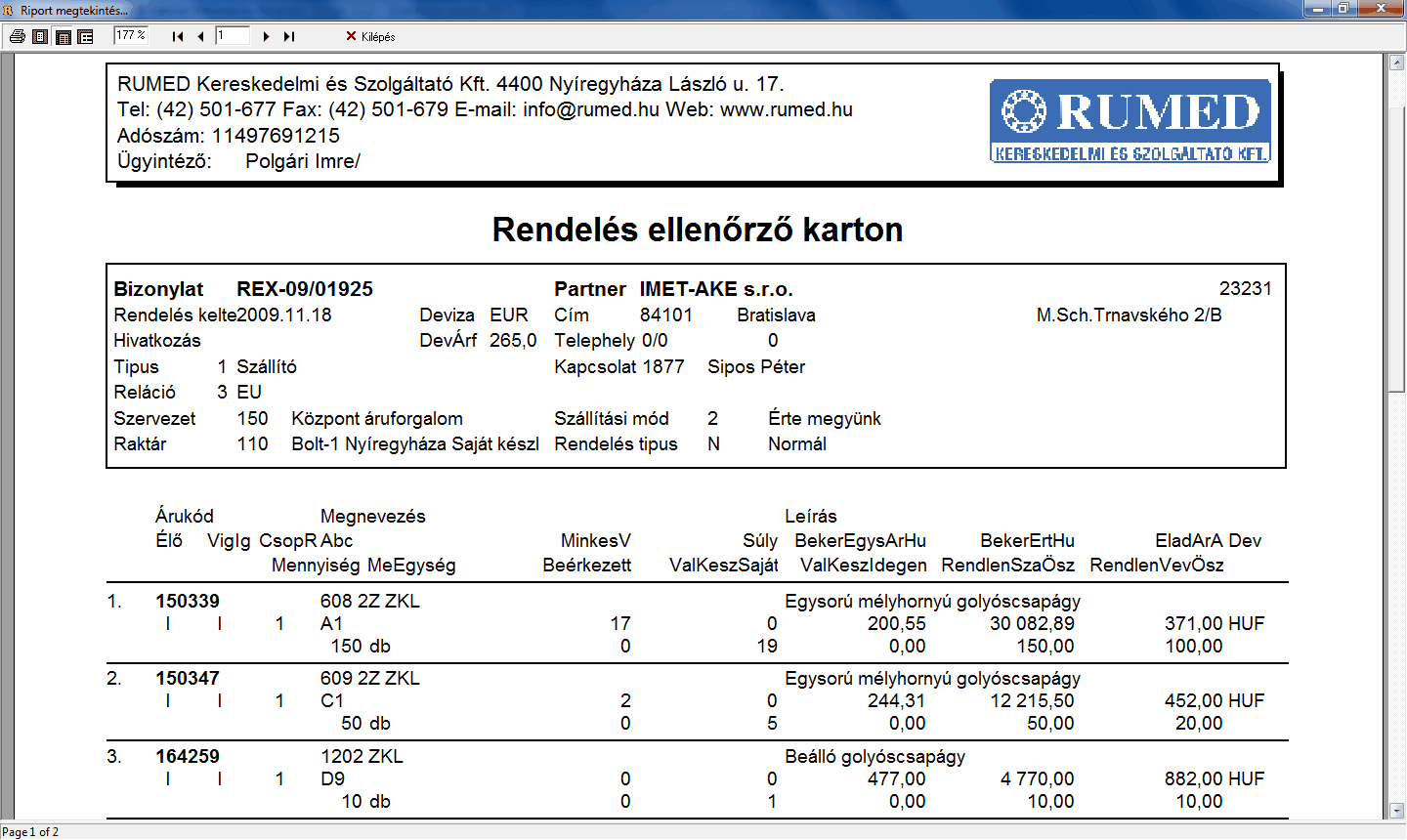Click the page number input field
The height and width of the screenshot is (840, 1407).
coord(233,35)
